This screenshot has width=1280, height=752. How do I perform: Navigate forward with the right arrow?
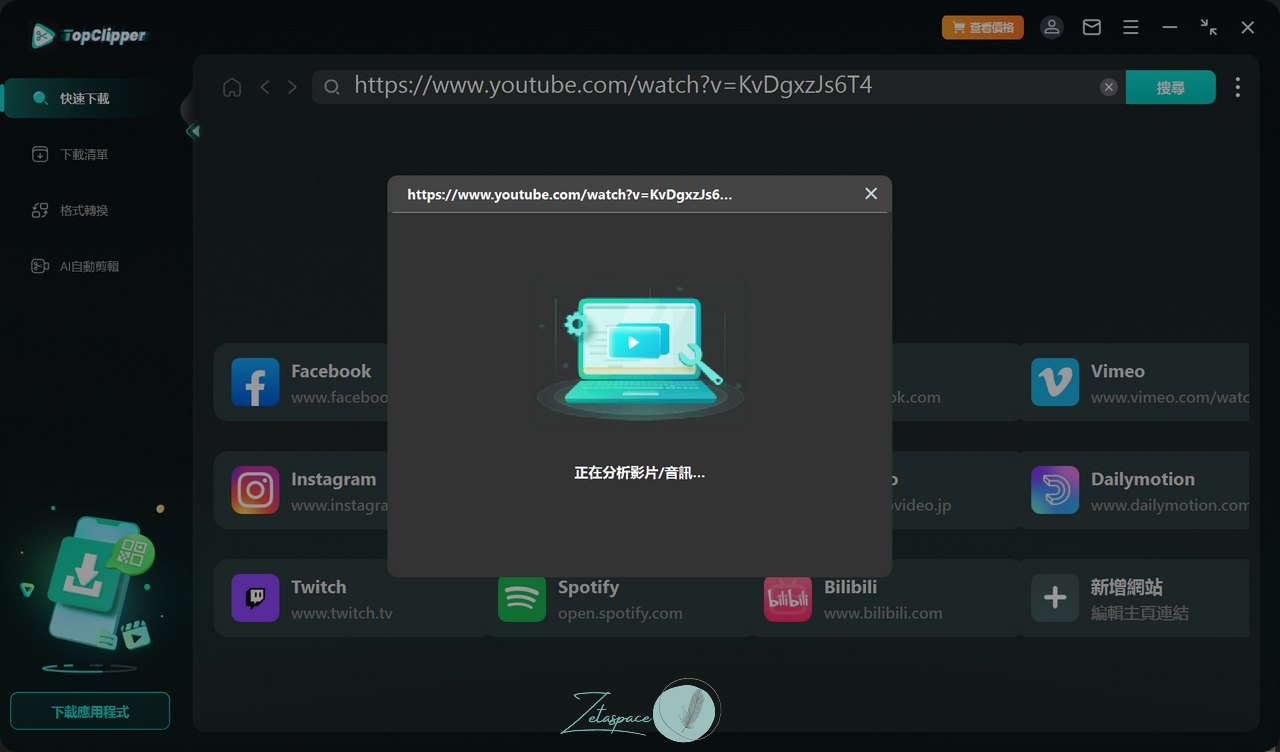(x=292, y=87)
